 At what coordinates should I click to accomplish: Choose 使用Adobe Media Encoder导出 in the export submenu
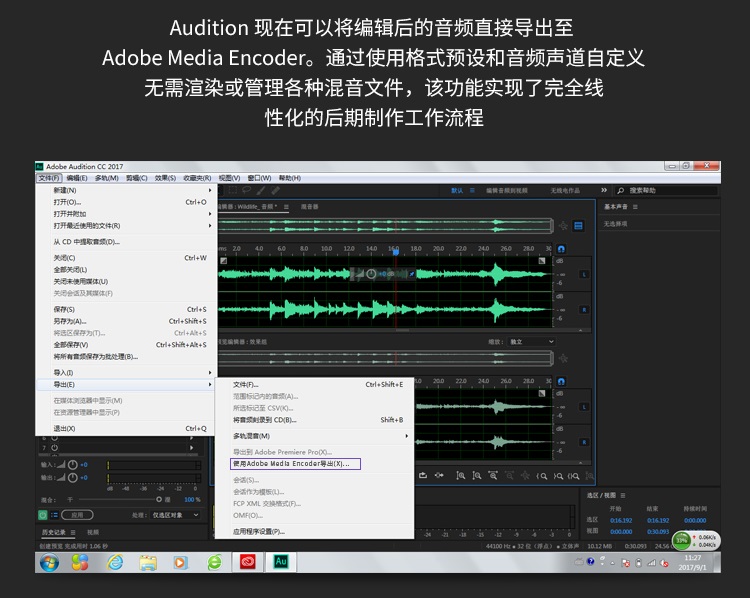tap(295, 464)
